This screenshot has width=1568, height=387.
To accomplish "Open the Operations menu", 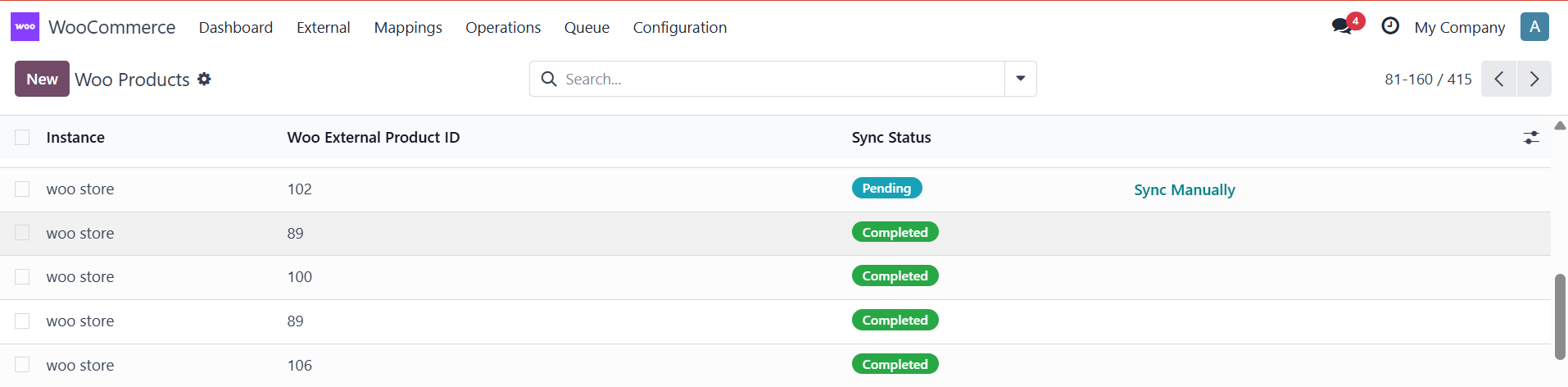I will coord(503,27).
